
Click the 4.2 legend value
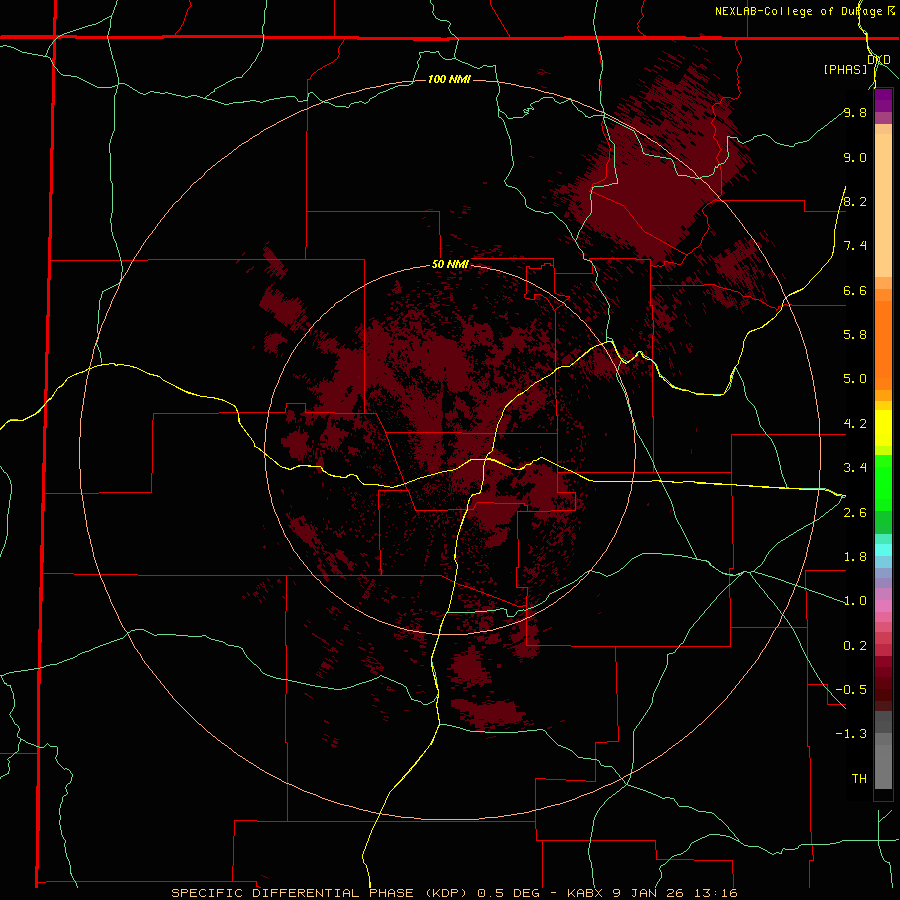tap(855, 424)
